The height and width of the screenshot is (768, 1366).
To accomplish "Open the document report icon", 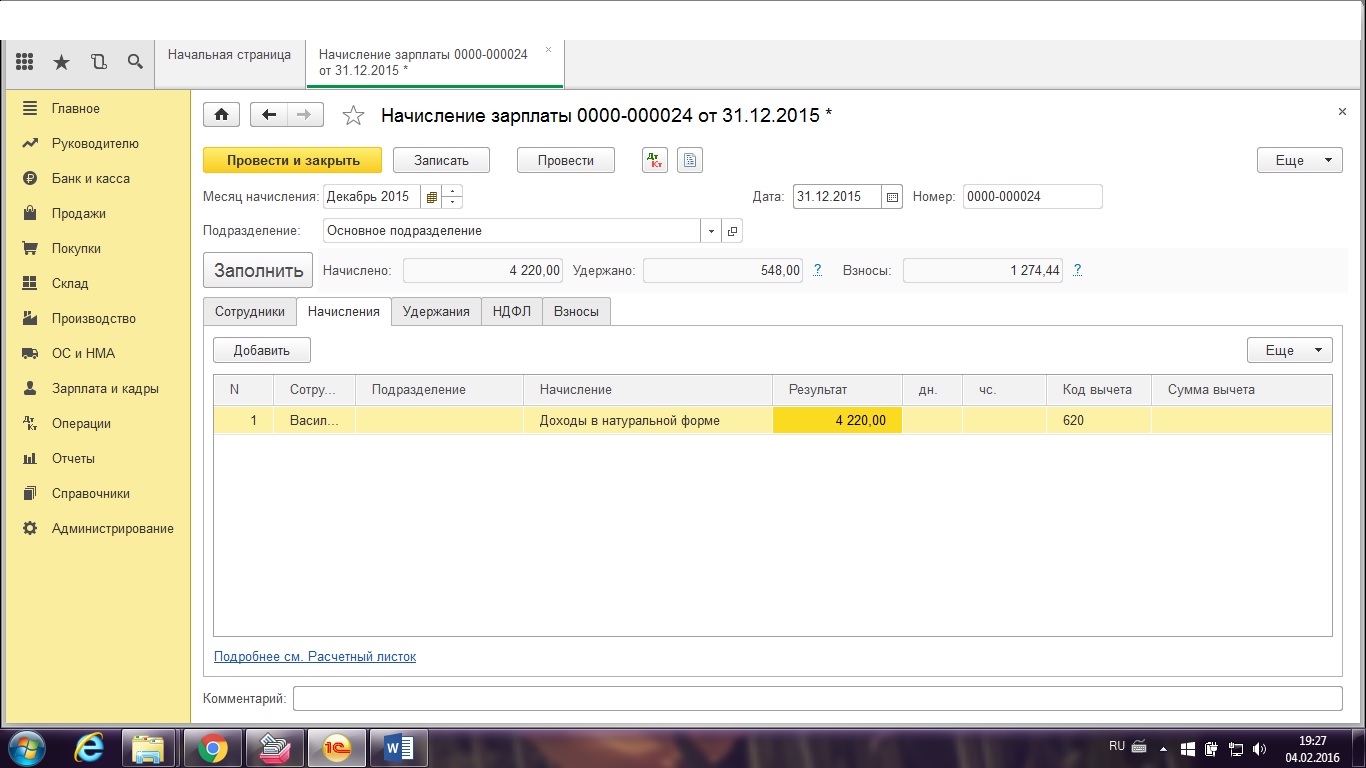I will (x=690, y=160).
